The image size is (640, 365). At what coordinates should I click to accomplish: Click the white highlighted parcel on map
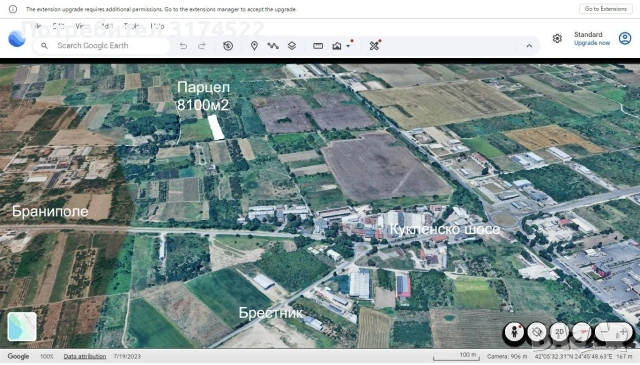pos(216,127)
